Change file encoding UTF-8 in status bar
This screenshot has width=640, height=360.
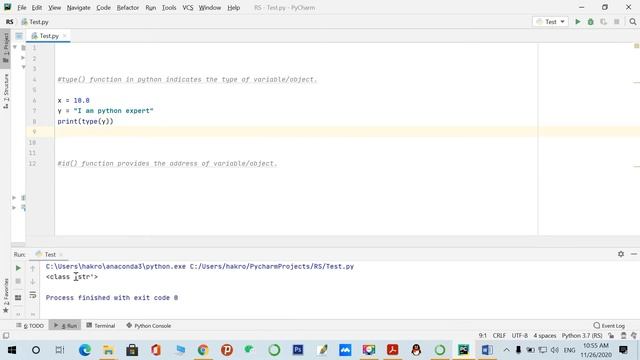[x=520, y=336]
